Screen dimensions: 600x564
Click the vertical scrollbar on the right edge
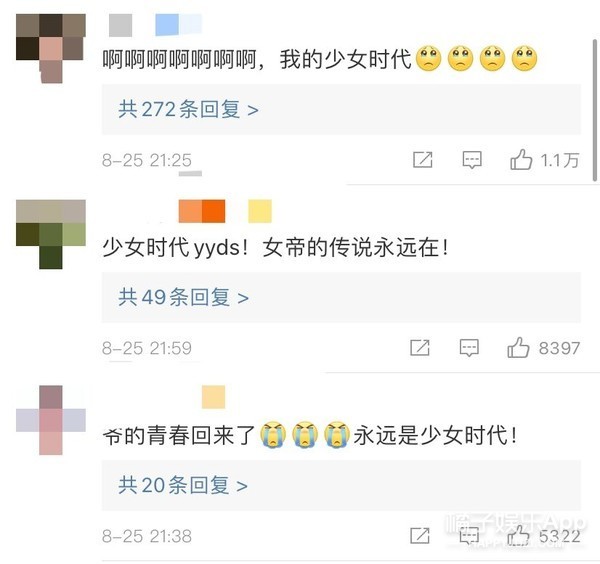click(595, 110)
